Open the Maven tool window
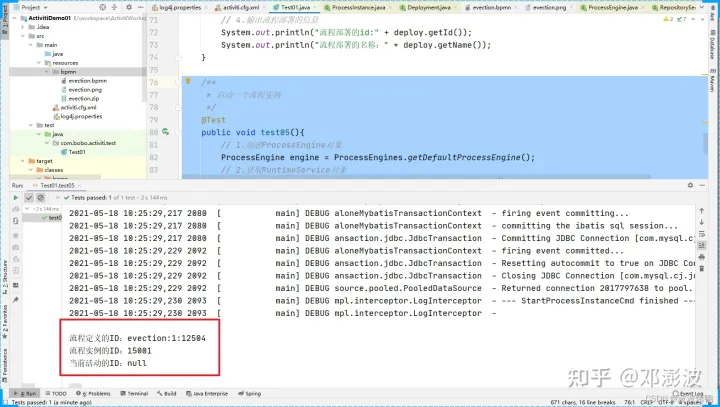 (713, 80)
